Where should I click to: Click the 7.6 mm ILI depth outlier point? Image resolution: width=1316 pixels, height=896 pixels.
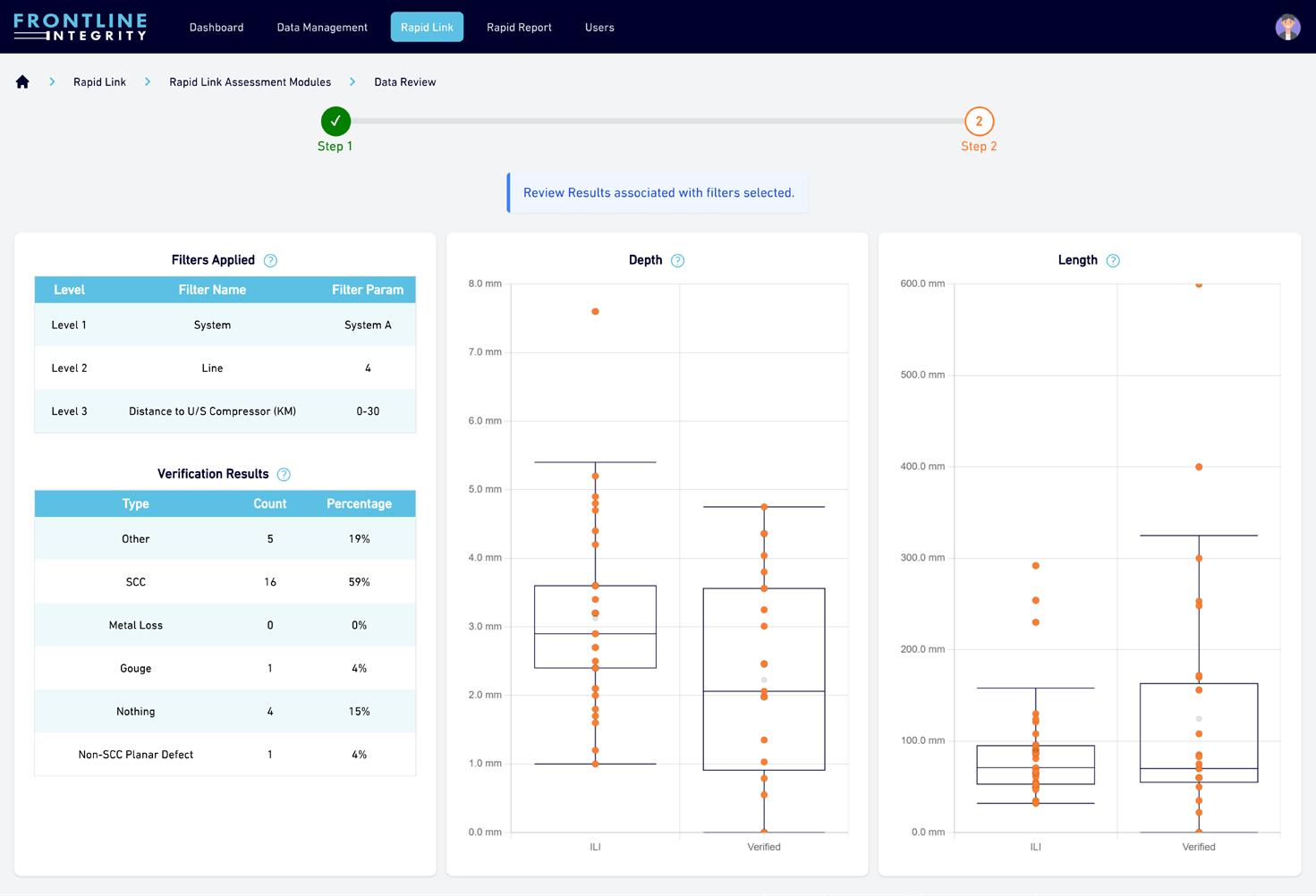595,312
